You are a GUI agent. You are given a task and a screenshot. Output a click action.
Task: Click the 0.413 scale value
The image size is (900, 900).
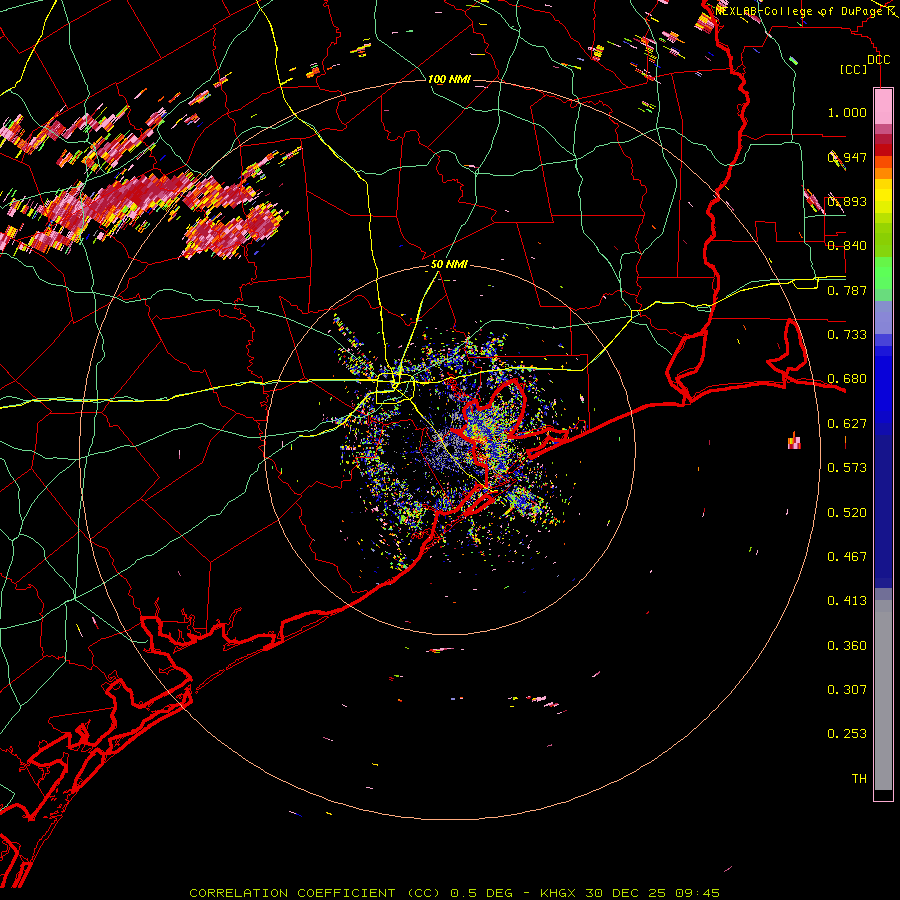[847, 601]
